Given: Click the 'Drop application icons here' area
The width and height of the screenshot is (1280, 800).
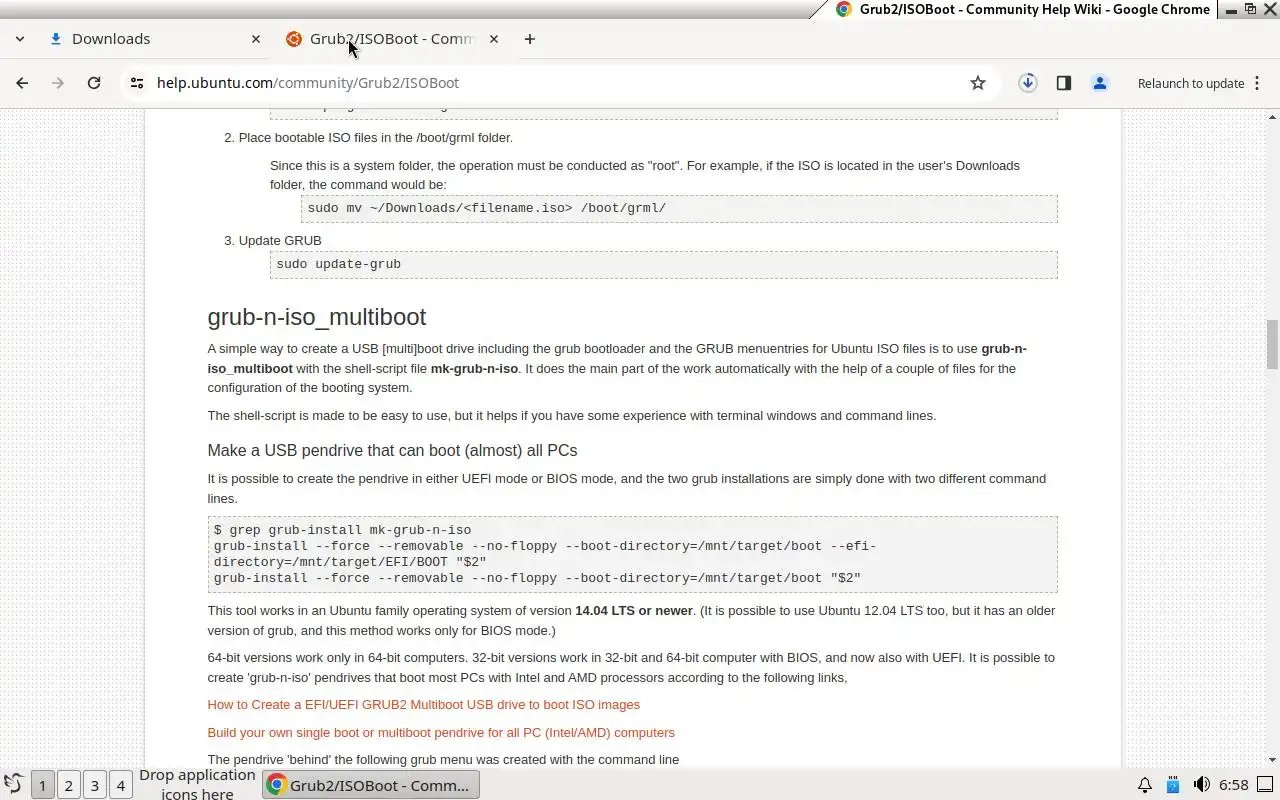Looking at the screenshot, I should pos(197,785).
